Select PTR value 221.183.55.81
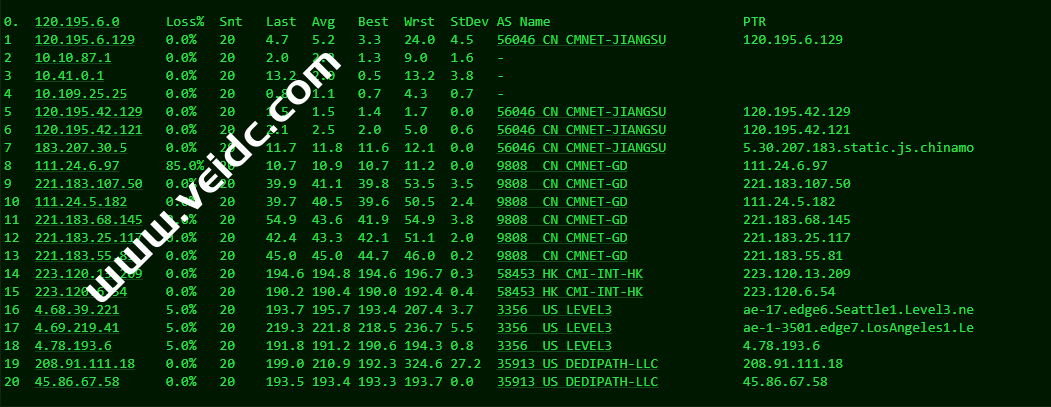The width and height of the screenshot is (1051, 407). point(793,255)
